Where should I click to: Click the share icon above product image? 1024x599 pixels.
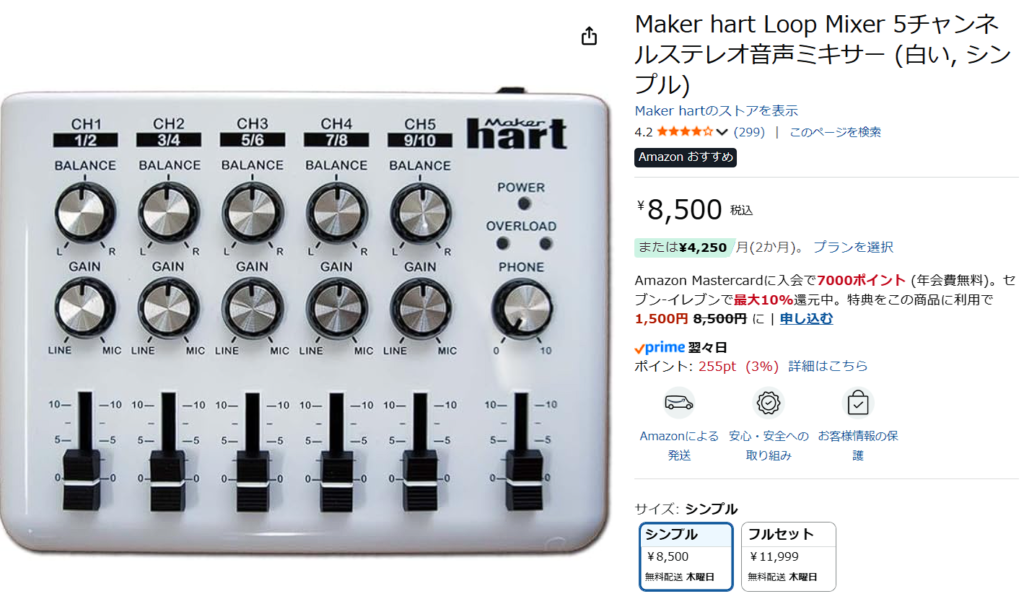pos(589,36)
